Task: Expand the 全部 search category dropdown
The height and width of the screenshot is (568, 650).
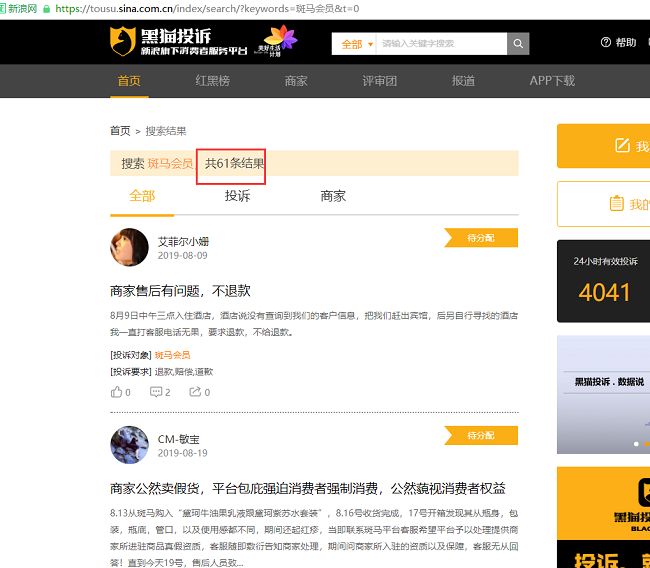Action: (357, 44)
